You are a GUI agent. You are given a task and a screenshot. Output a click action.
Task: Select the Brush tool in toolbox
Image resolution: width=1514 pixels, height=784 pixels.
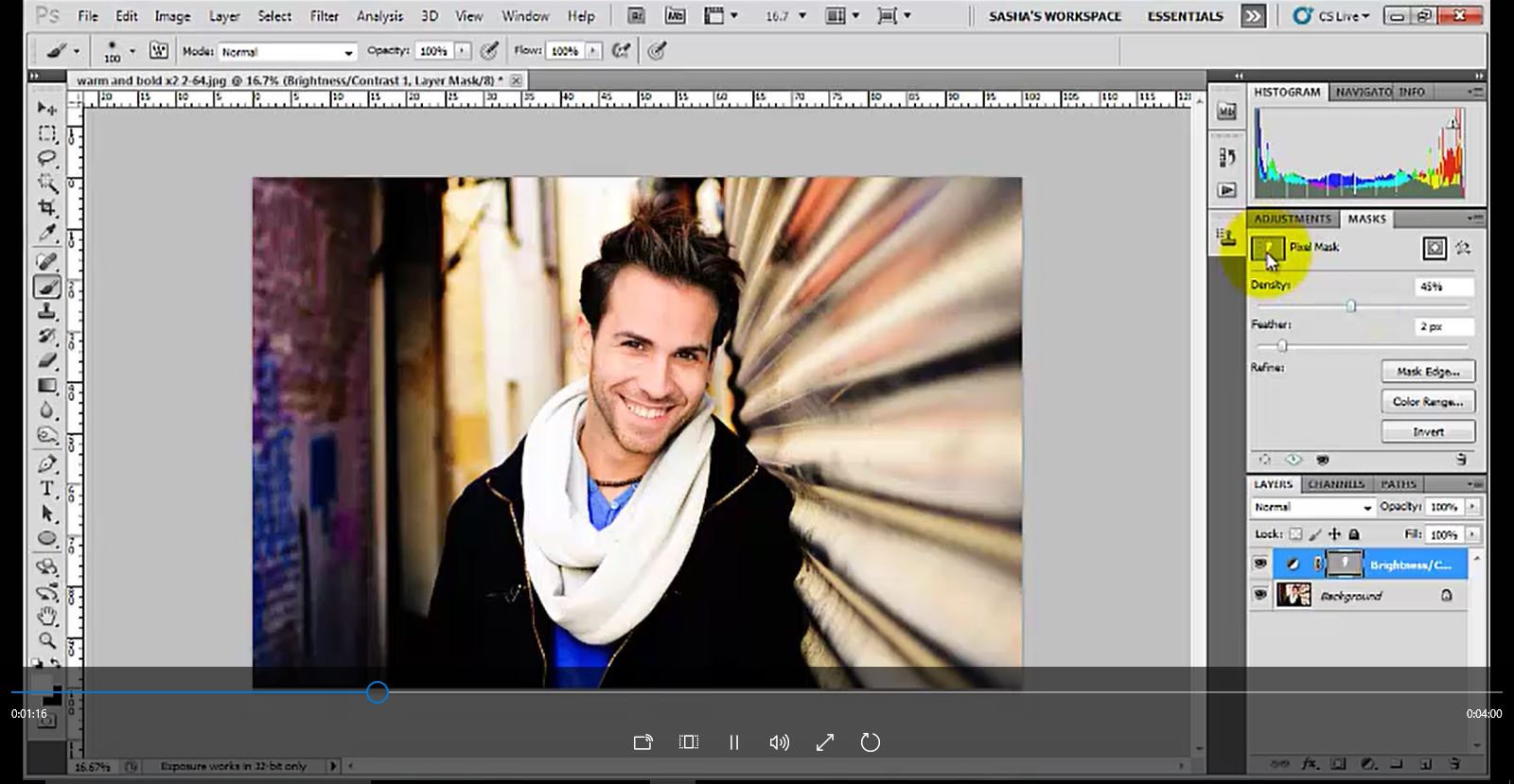click(x=46, y=287)
